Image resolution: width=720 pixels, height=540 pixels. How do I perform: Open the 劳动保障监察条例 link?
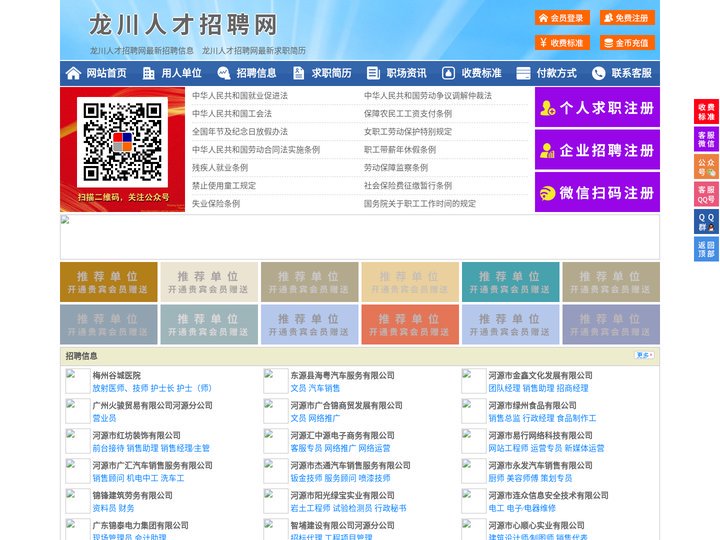pyautogui.click(x=396, y=168)
